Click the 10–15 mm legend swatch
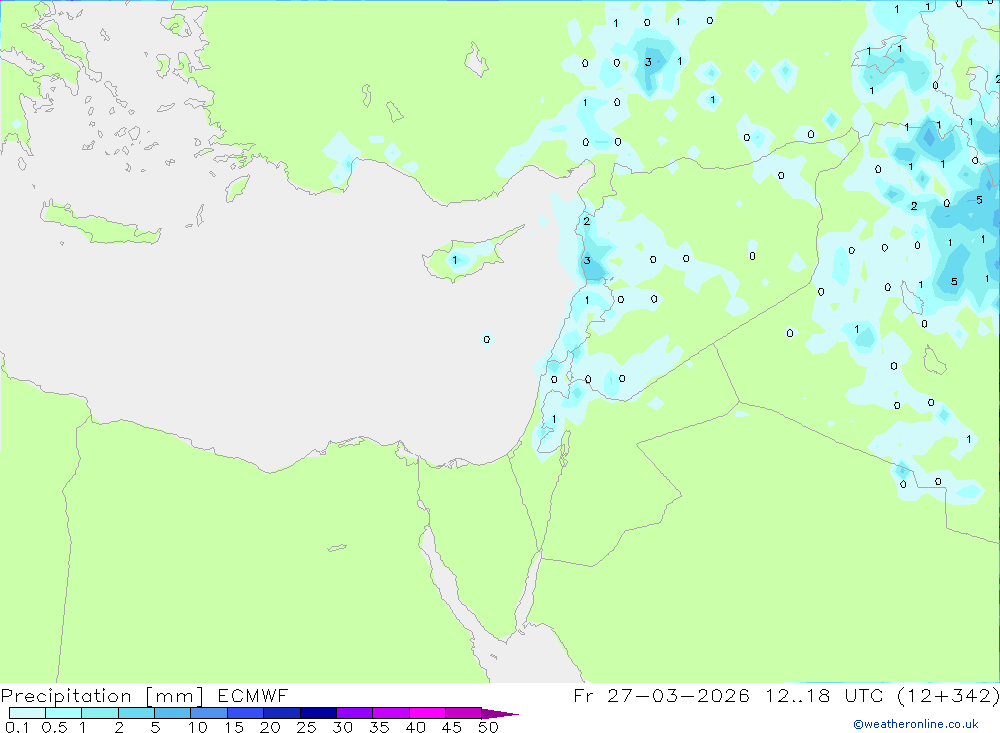Screen dimensions: 1000x733 point(209,713)
